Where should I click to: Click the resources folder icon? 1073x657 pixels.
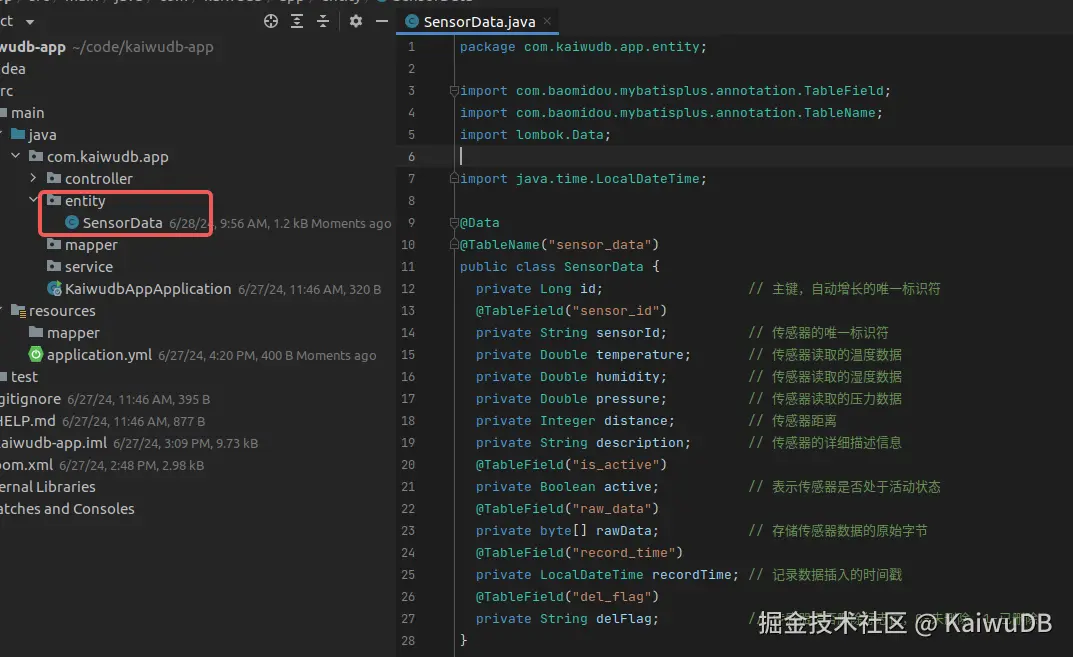pos(18,311)
